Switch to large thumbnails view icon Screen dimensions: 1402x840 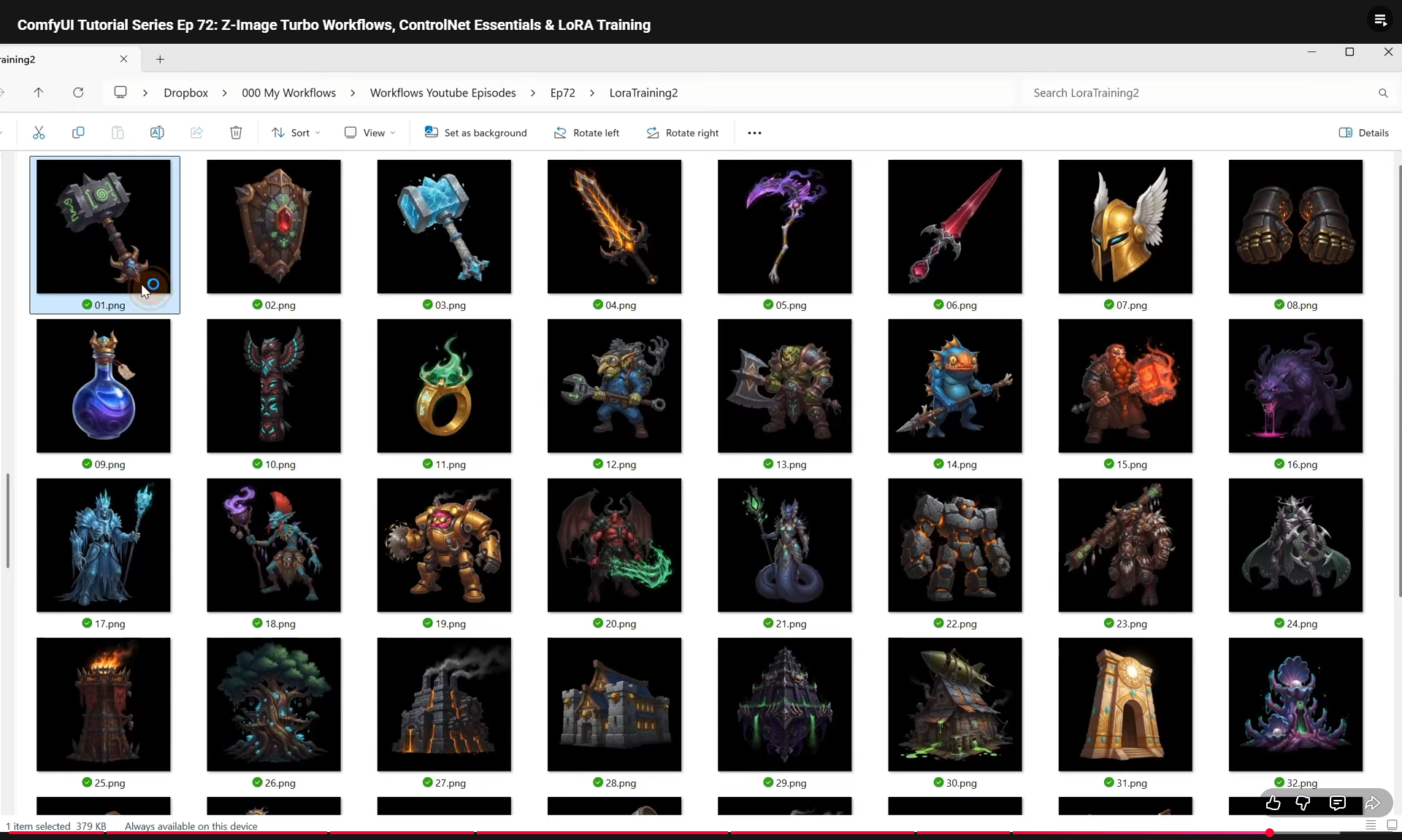(x=1392, y=825)
